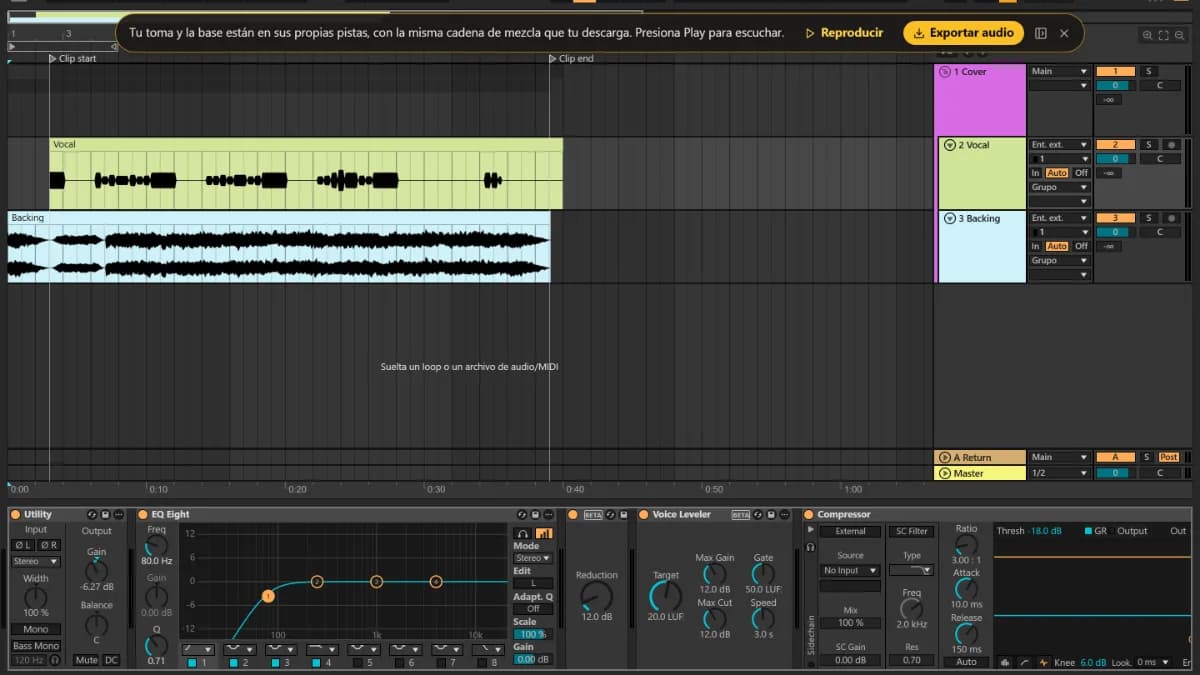The image size is (1200, 675).
Task: Click the fit-to-view zoom icon
Action: [x=1163, y=36]
